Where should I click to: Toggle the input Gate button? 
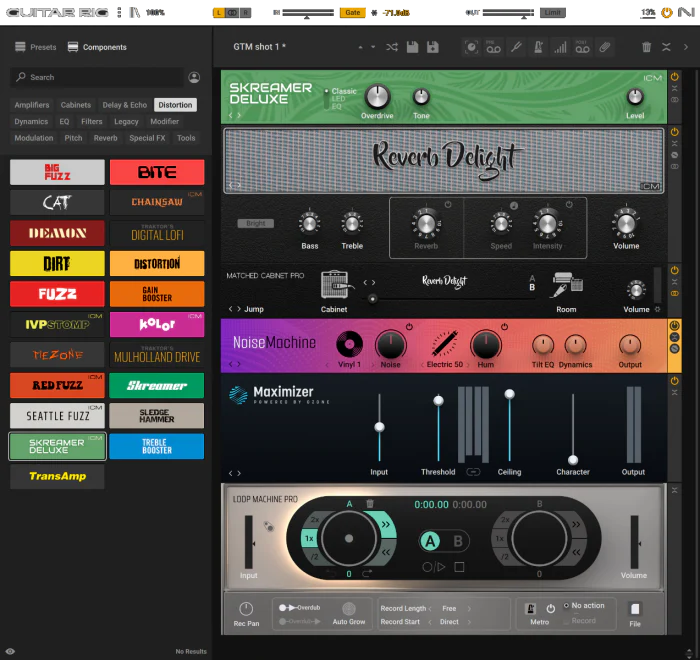coord(353,13)
